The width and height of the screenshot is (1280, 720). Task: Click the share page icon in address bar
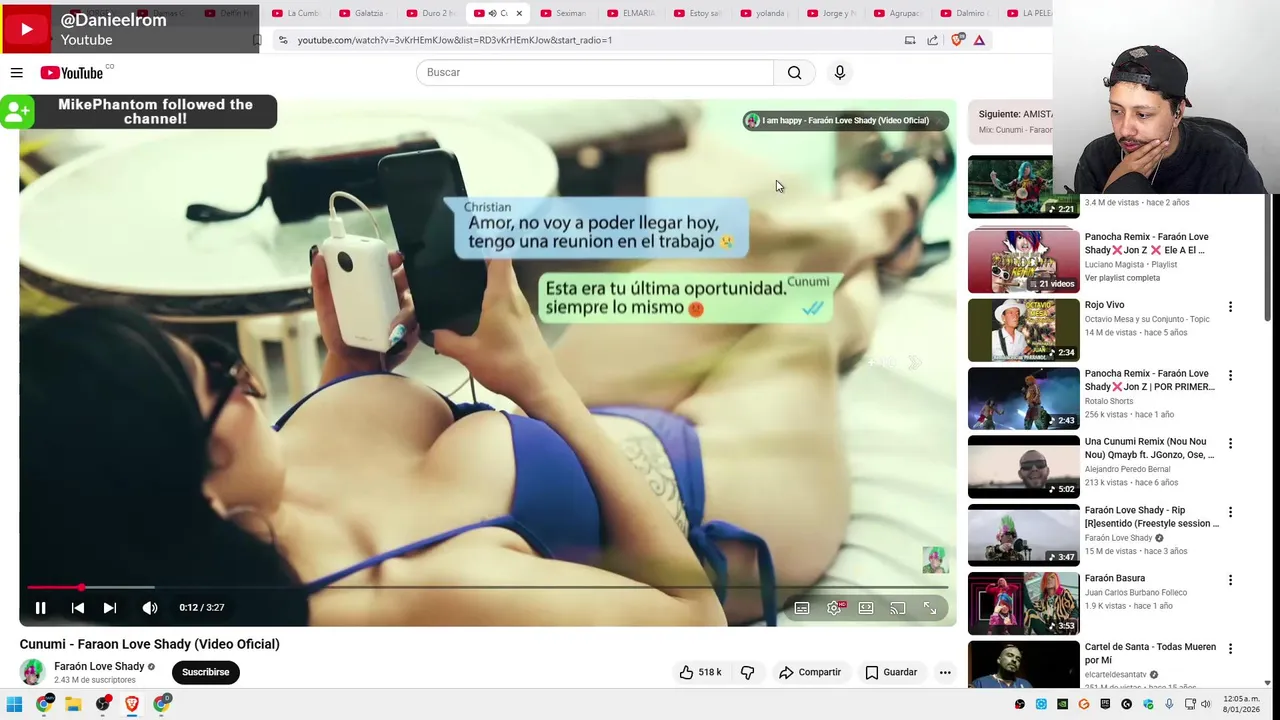click(932, 40)
